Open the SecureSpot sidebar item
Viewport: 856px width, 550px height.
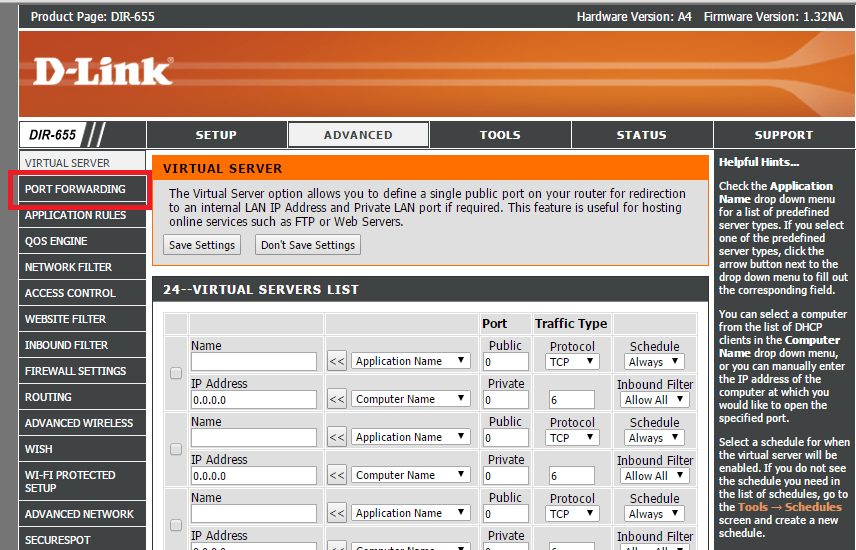(82, 540)
